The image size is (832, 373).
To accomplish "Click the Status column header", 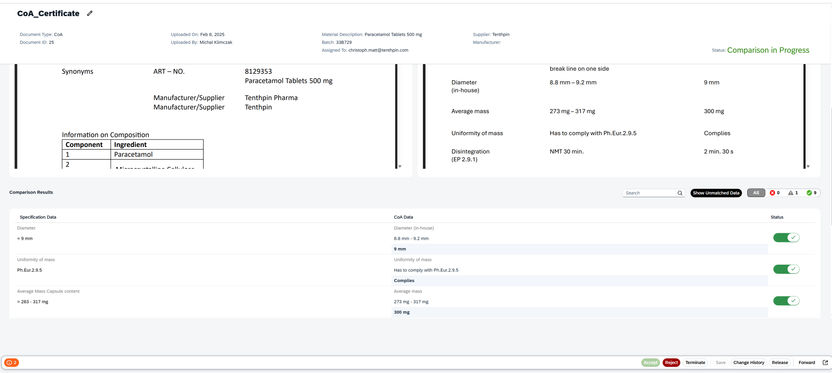I will click(x=777, y=217).
